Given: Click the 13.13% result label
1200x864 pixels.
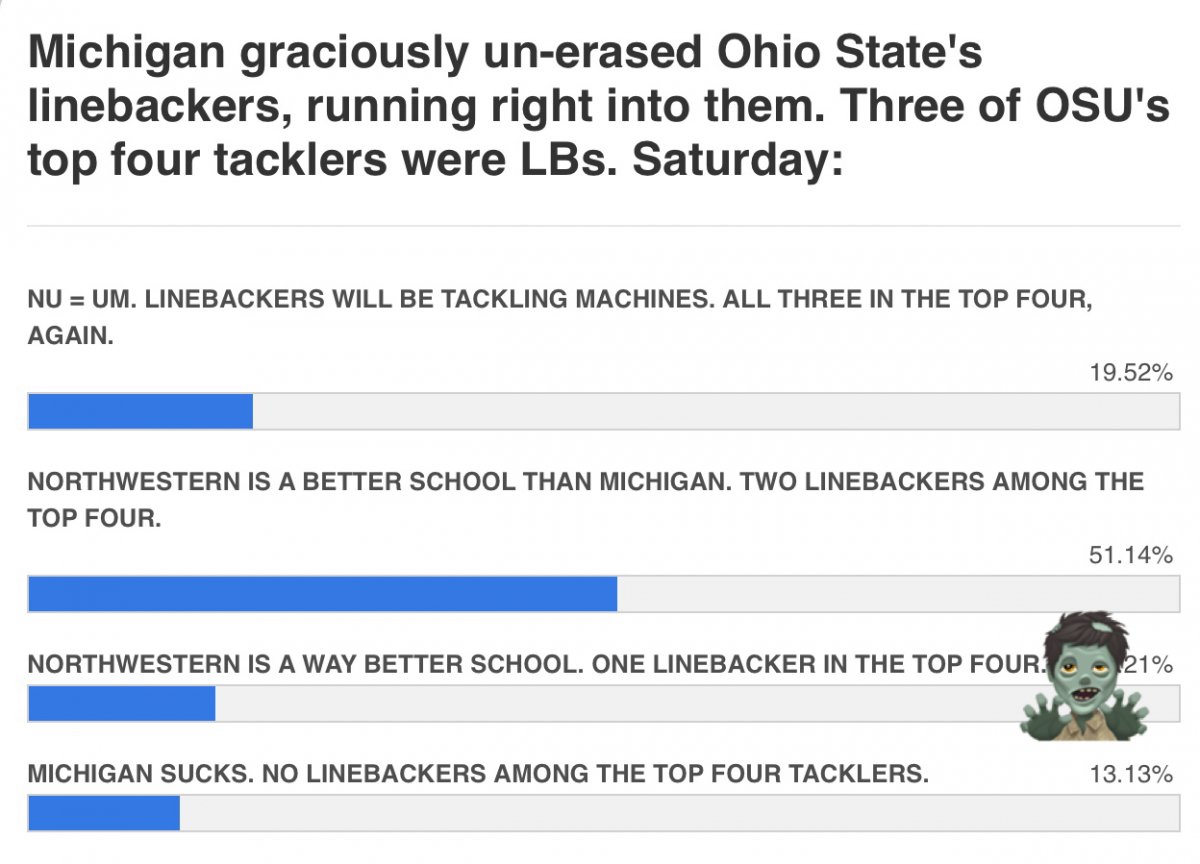Looking at the screenshot, I should [1130, 775].
